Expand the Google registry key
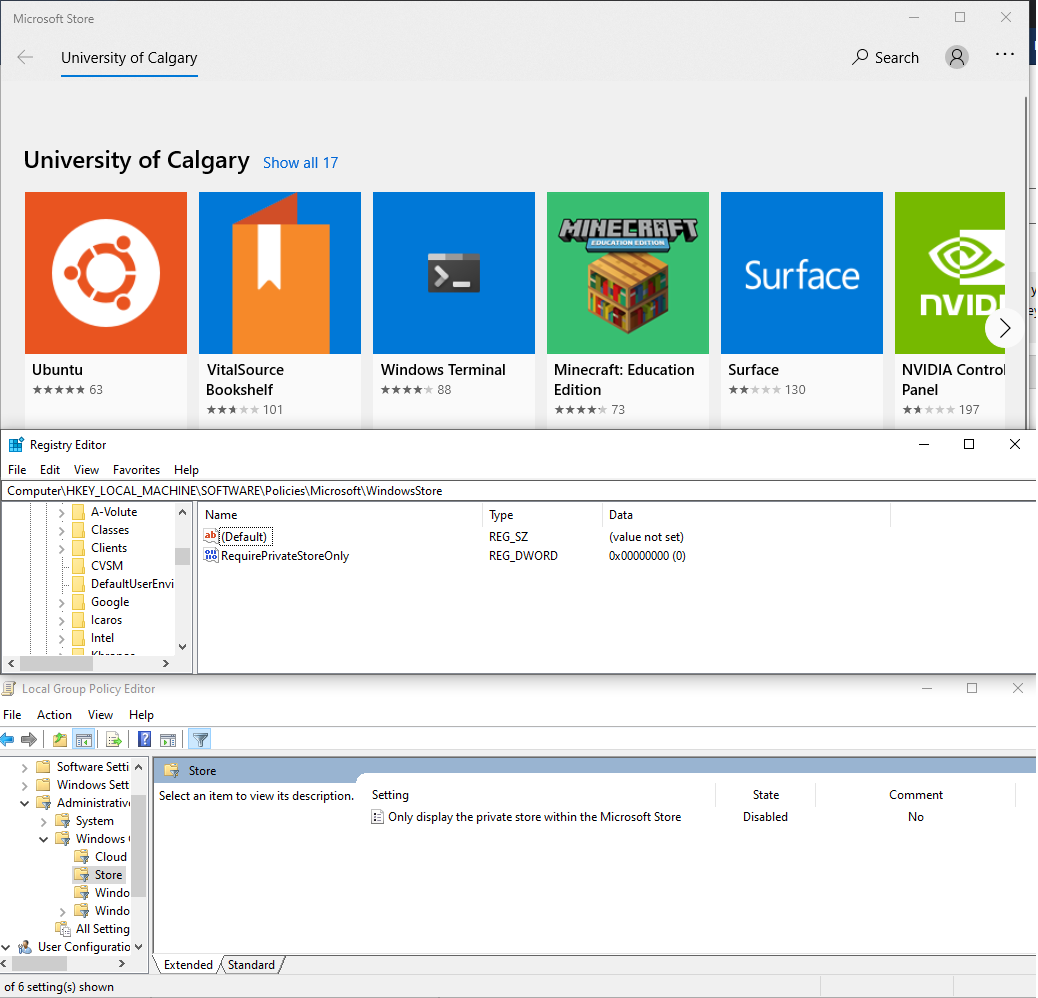 [61, 602]
